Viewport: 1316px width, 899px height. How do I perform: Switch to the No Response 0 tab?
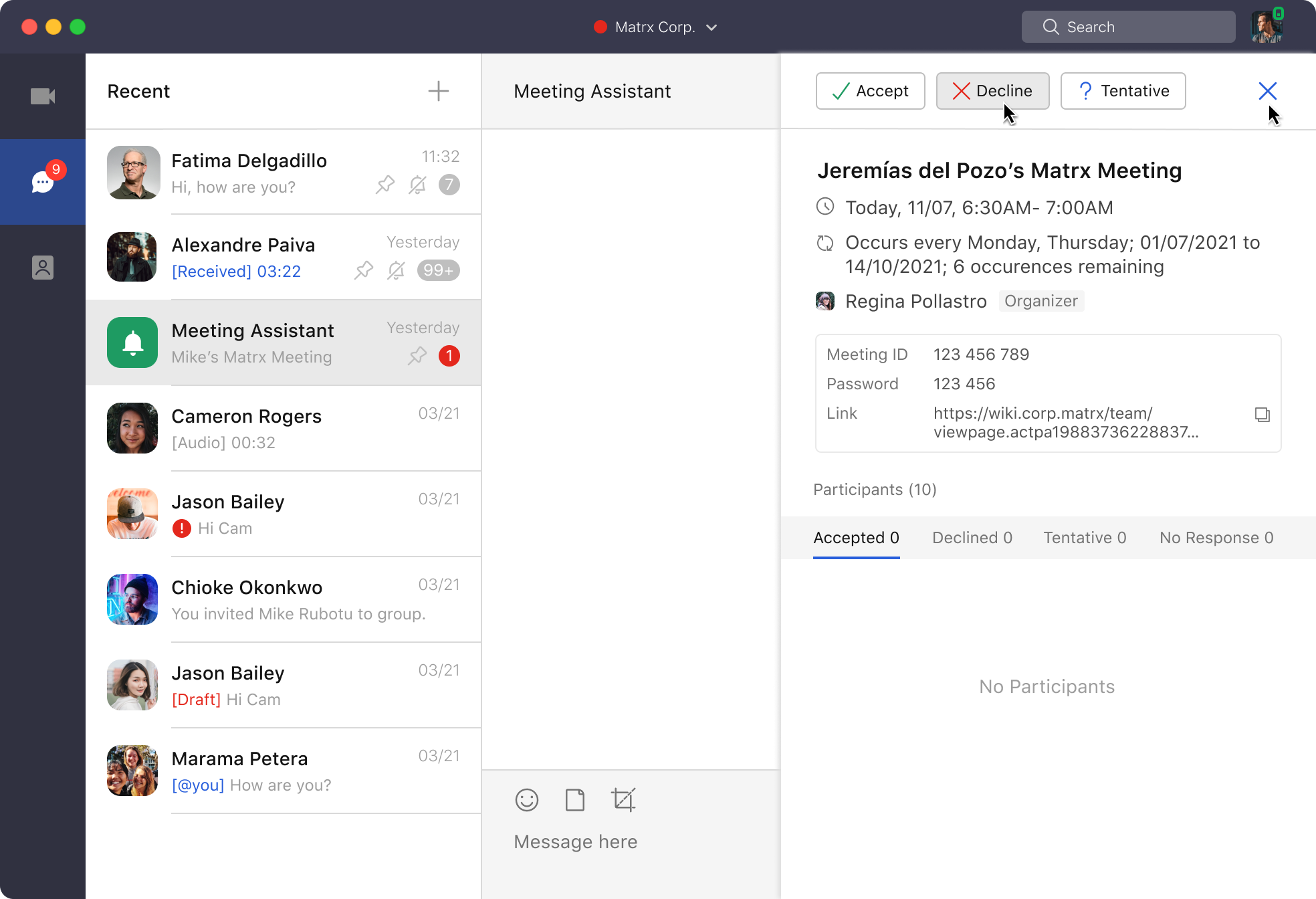(1216, 538)
